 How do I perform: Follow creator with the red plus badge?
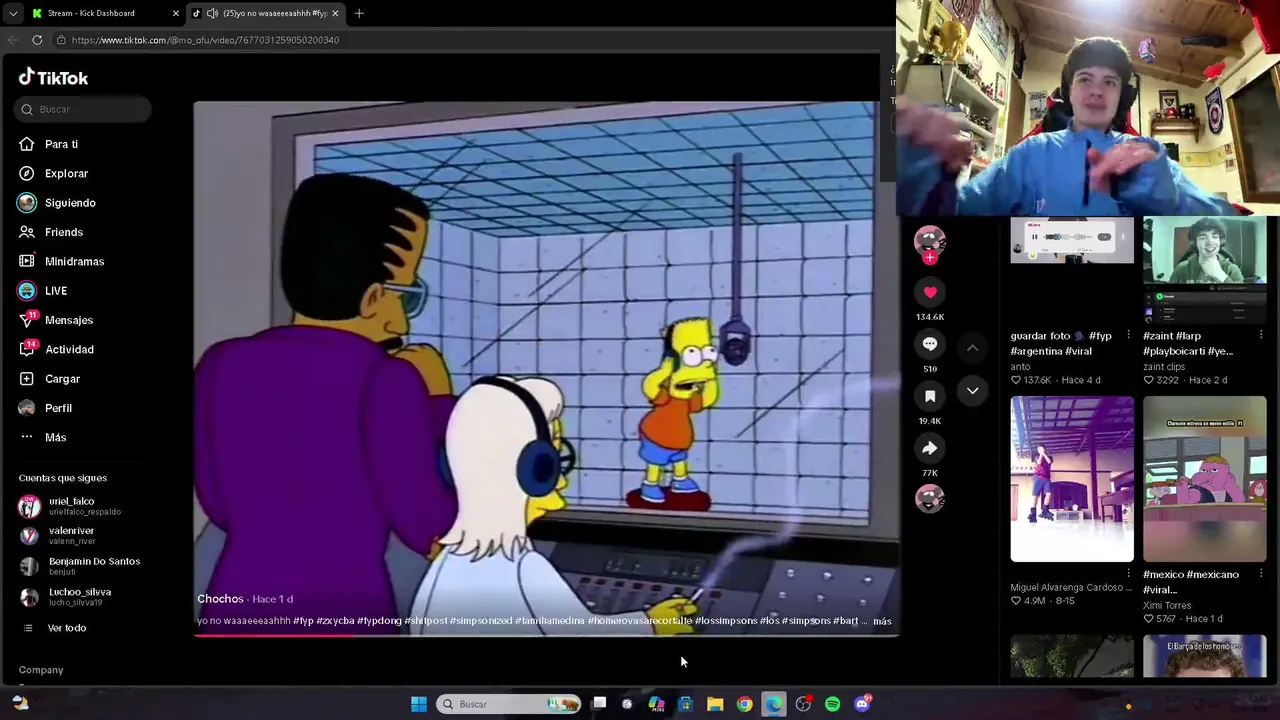[930, 258]
